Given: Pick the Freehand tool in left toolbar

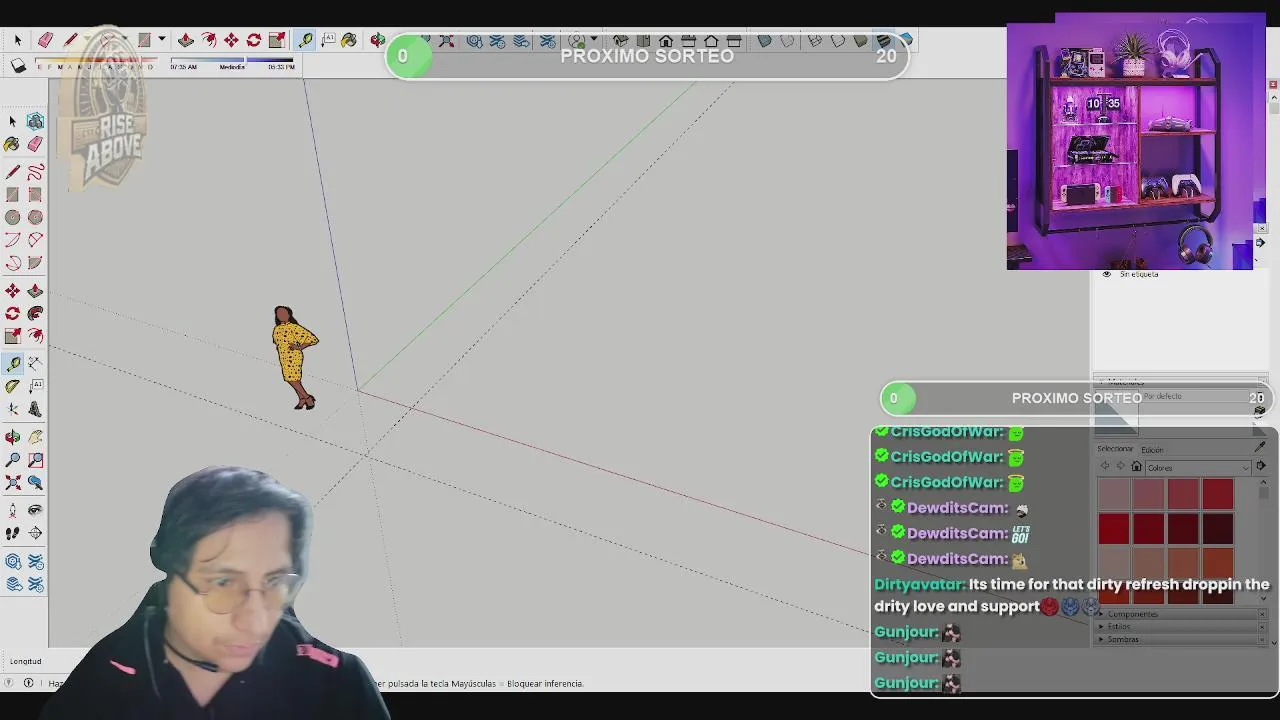Looking at the screenshot, I should tap(35, 172).
